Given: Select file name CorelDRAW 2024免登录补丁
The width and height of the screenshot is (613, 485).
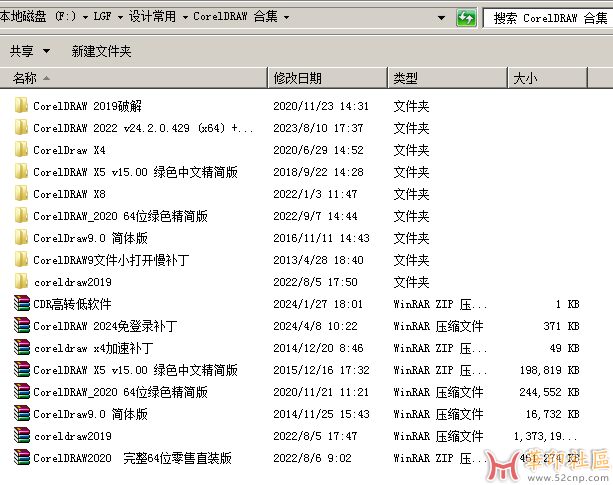Looking at the screenshot, I should coord(105,326).
